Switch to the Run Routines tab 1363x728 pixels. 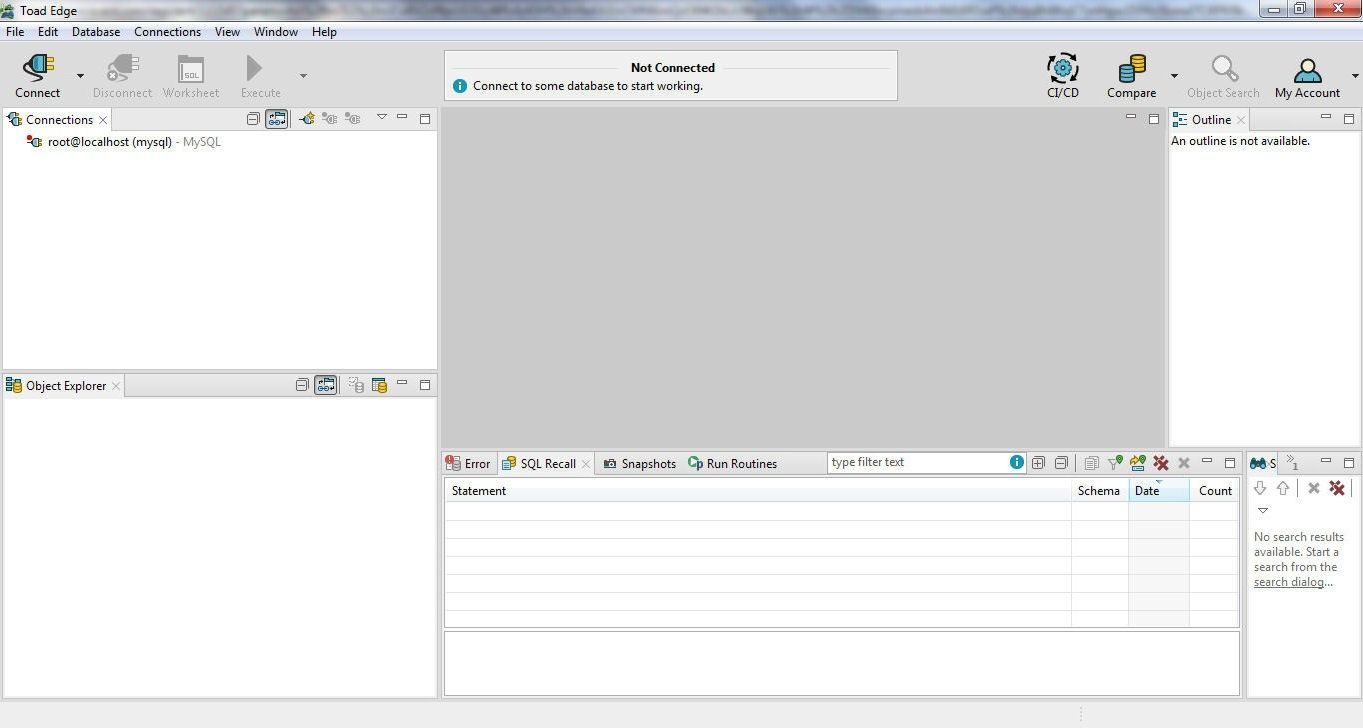pyautogui.click(x=733, y=464)
